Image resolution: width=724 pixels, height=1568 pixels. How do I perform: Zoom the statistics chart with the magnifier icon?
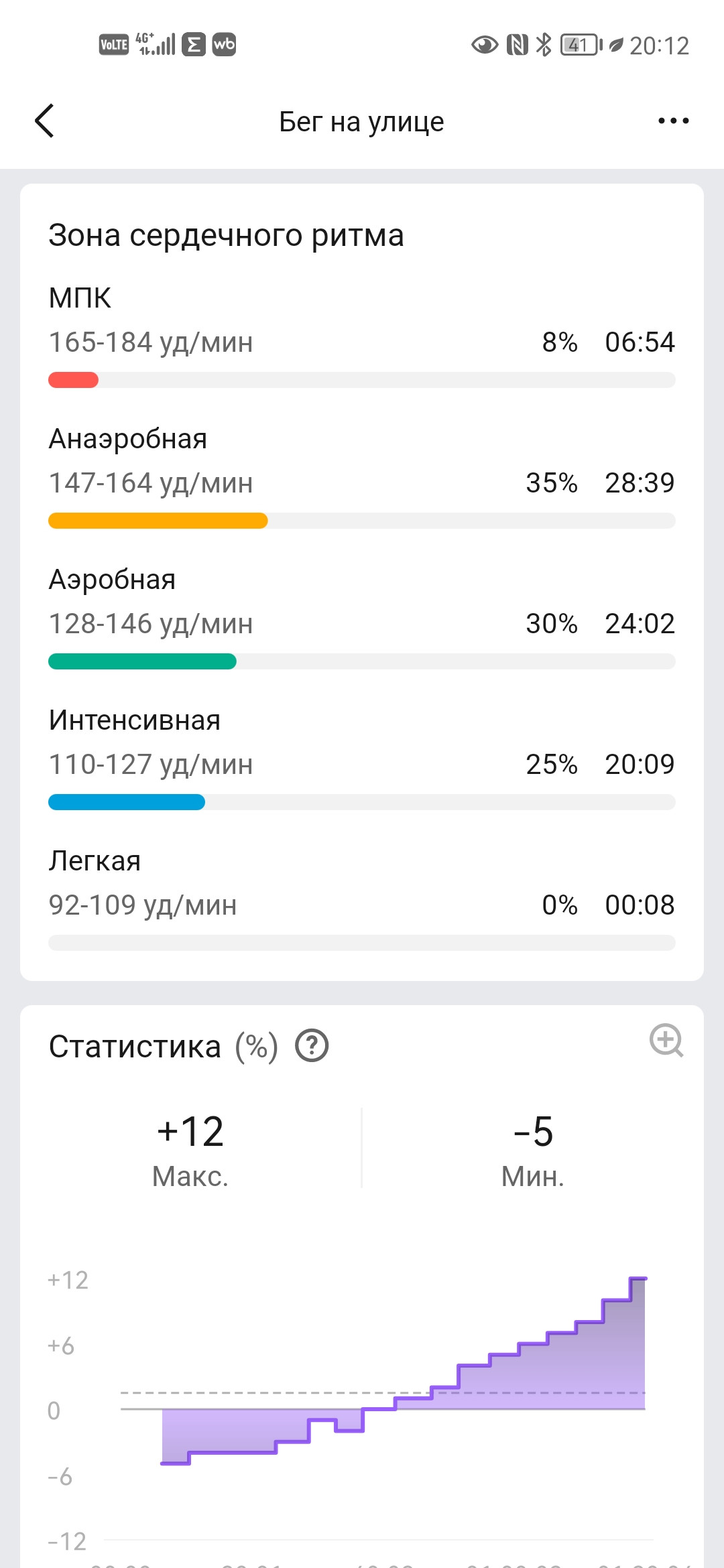(x=666, y=1041)
